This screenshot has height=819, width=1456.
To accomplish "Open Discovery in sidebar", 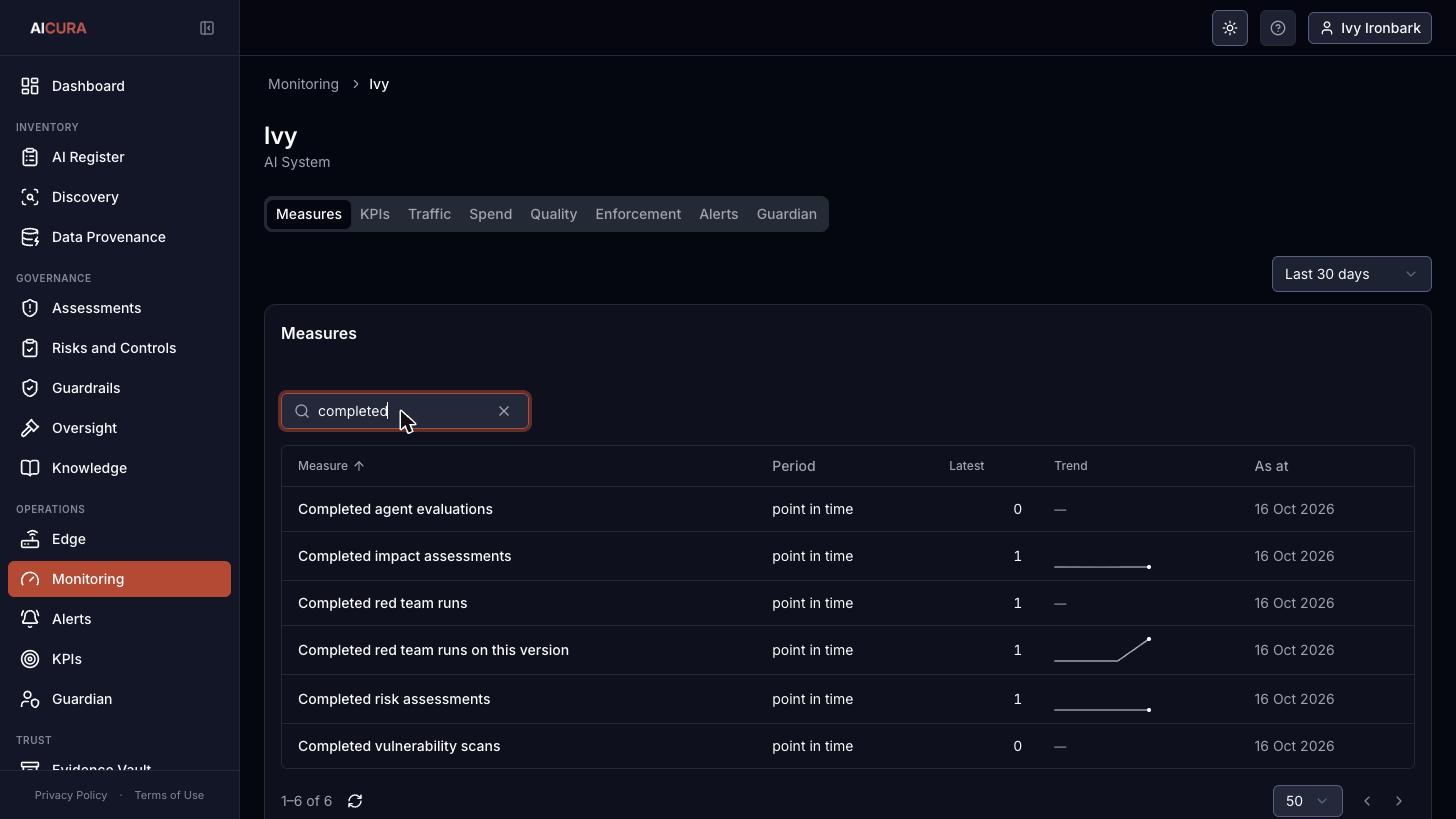I will tap(119, 197).
